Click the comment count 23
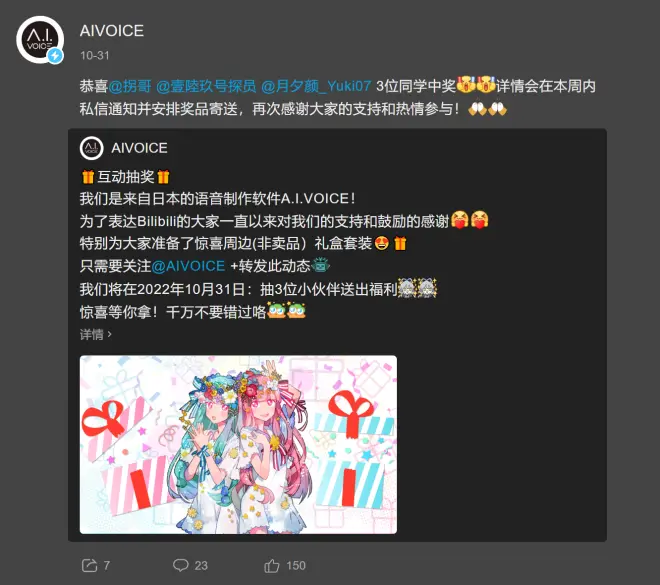Screen dimensions: 660x585 coord(201,566)
